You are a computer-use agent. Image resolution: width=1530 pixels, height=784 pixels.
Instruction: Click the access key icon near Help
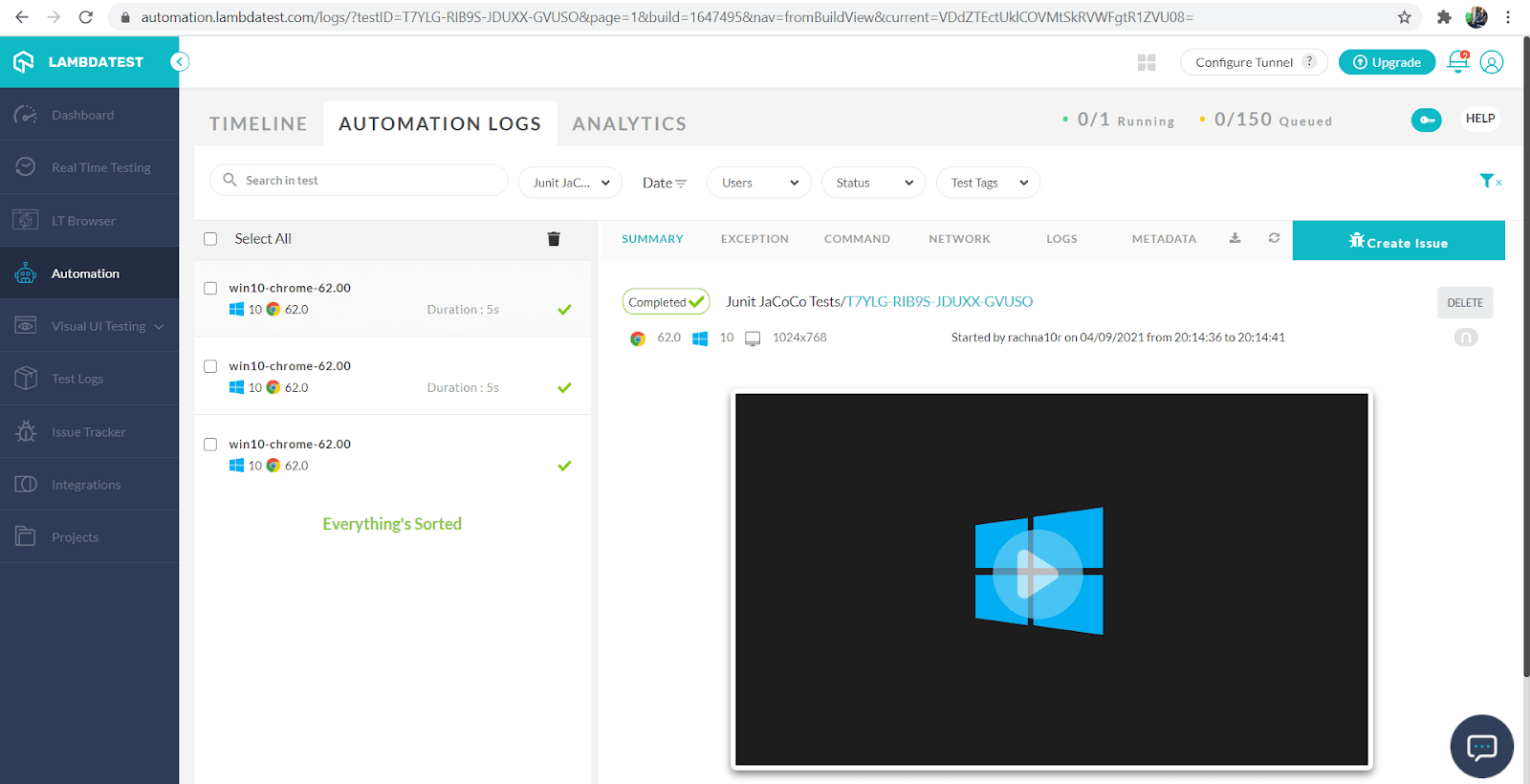pyautogui.click(x=1426, y=120)
